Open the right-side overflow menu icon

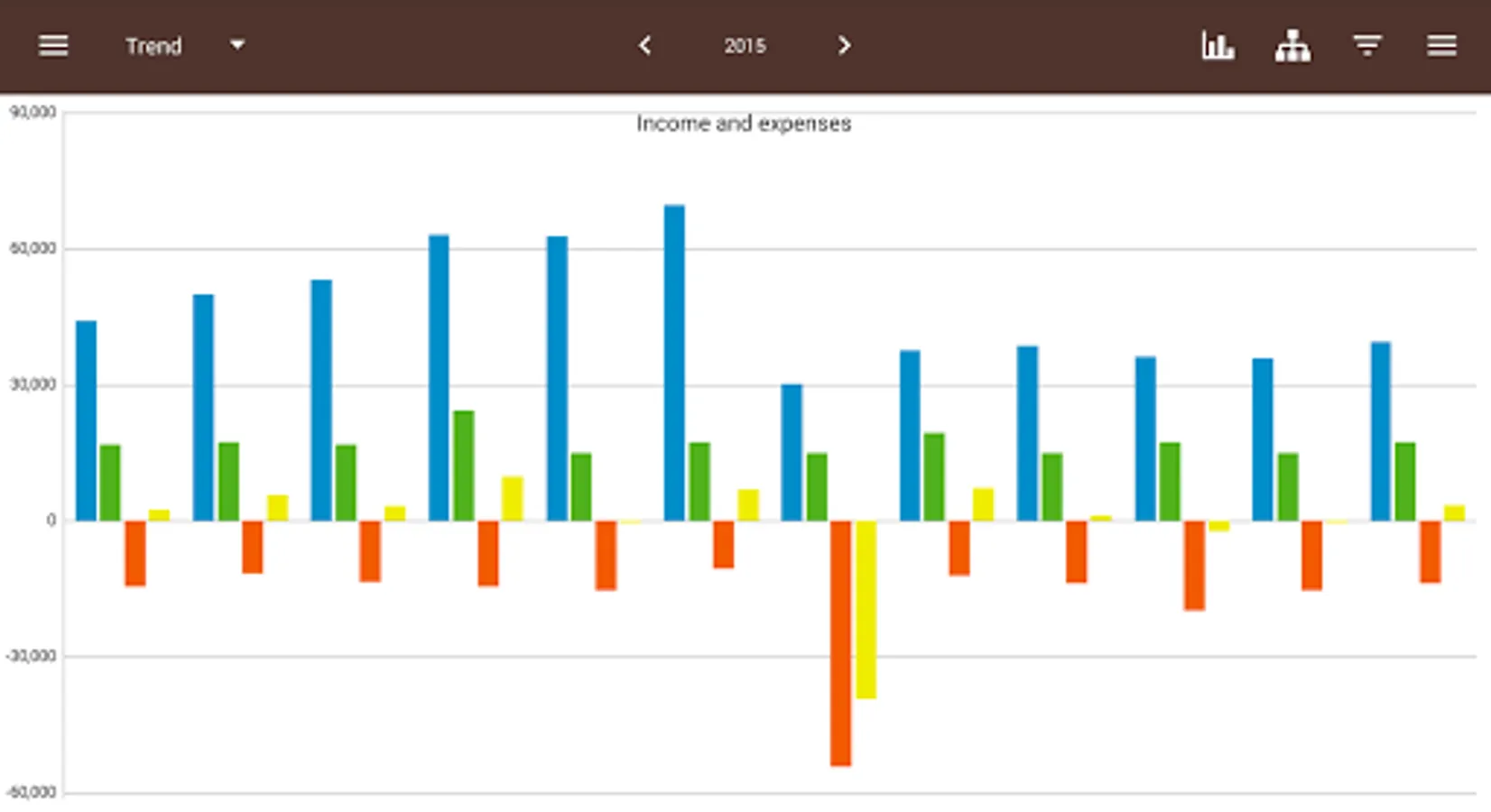point(1441,45)
